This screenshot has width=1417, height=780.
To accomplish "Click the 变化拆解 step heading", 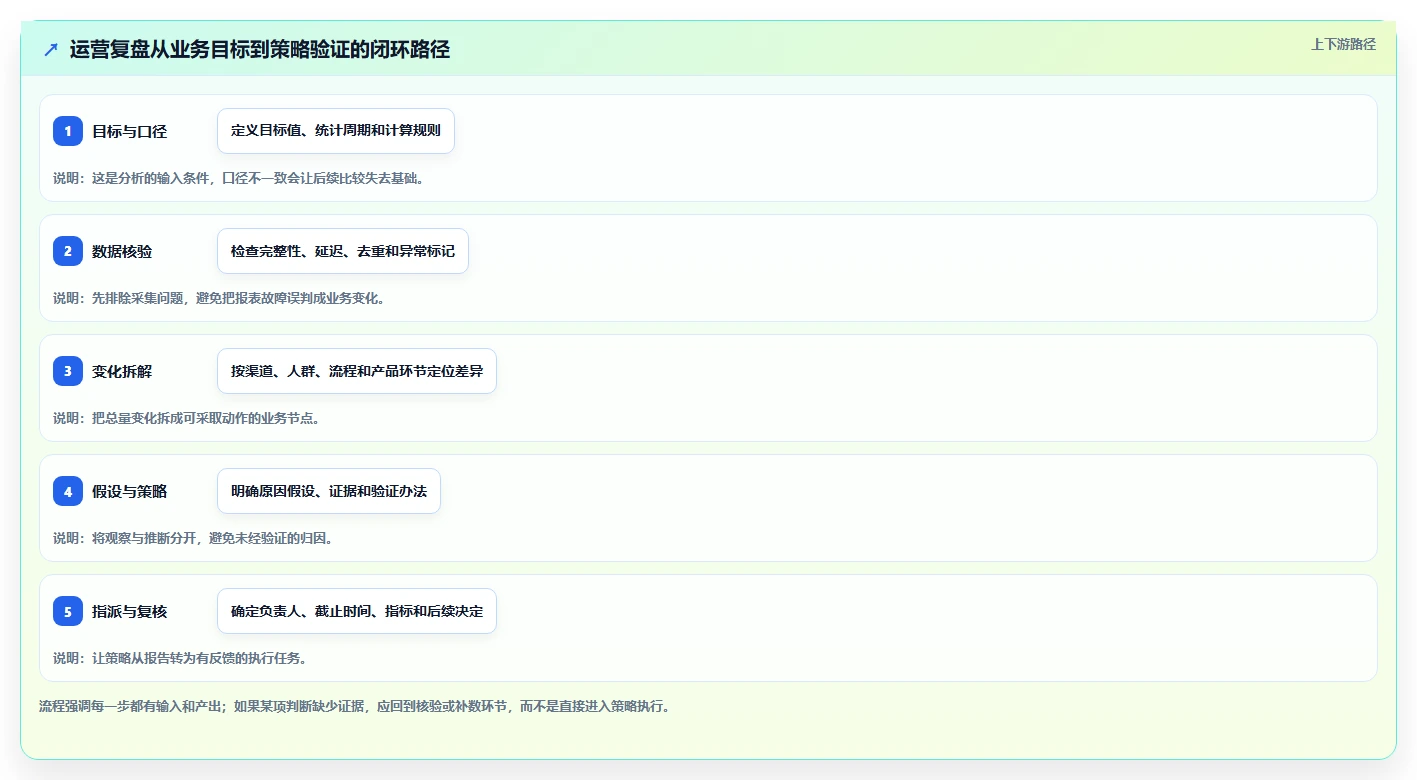I will [x=122, y=371].
